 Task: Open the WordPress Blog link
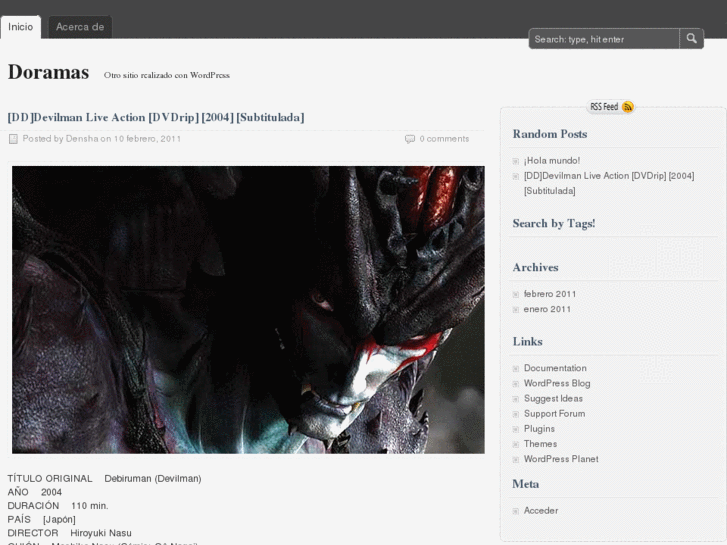click(557, 383)
